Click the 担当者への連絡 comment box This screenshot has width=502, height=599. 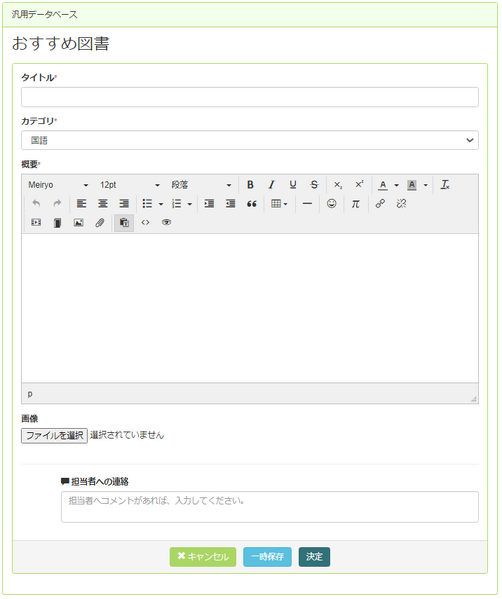[270, 507]
